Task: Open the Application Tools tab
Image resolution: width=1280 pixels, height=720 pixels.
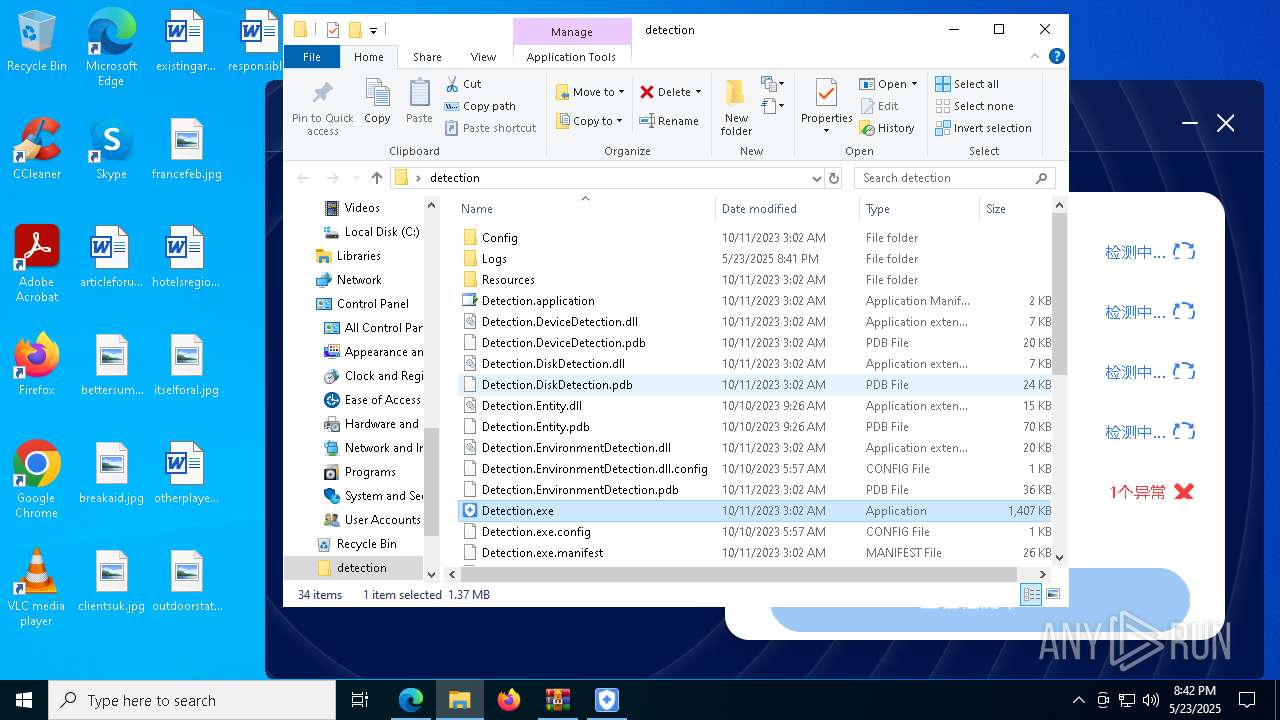Action: (571, 57)
